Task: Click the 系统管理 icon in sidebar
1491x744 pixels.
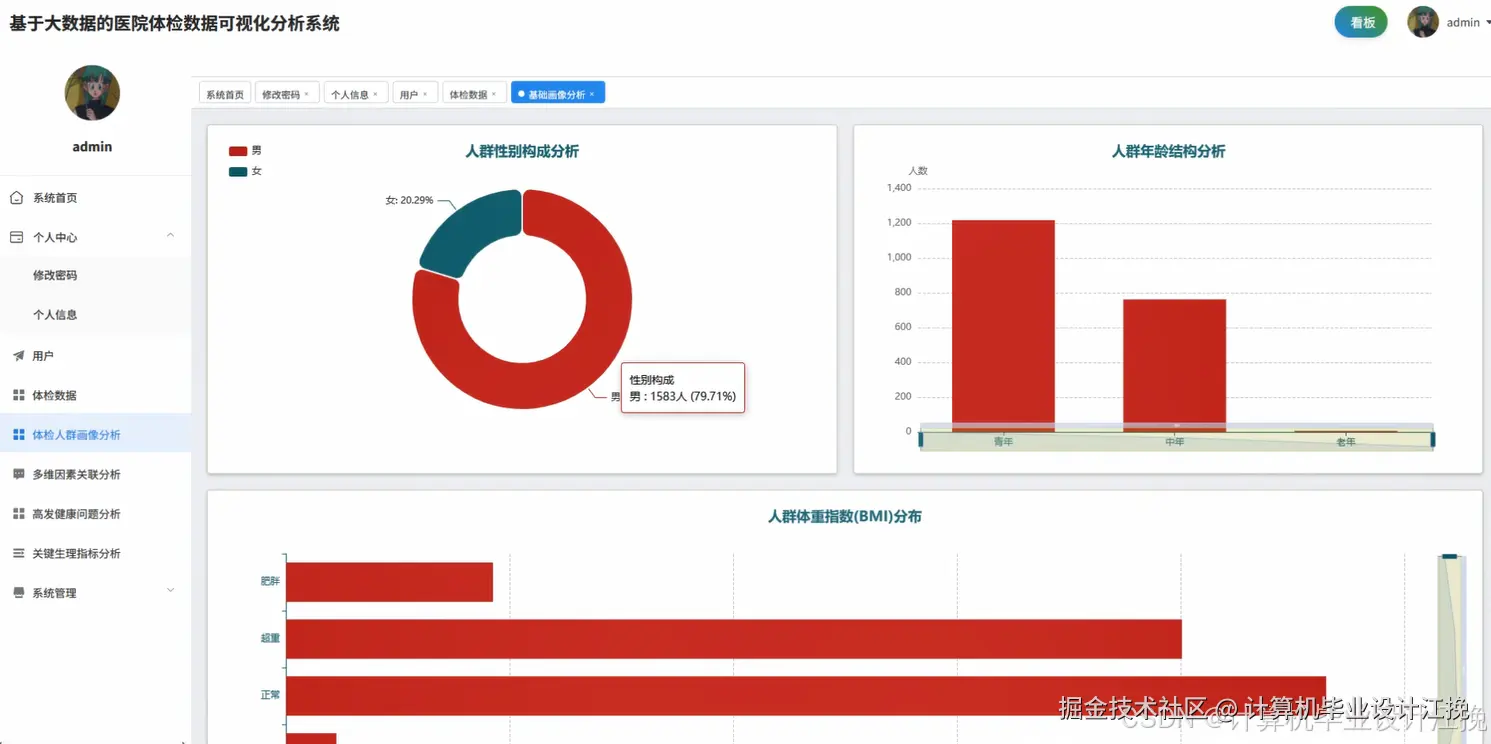Action: click(18, 593)
